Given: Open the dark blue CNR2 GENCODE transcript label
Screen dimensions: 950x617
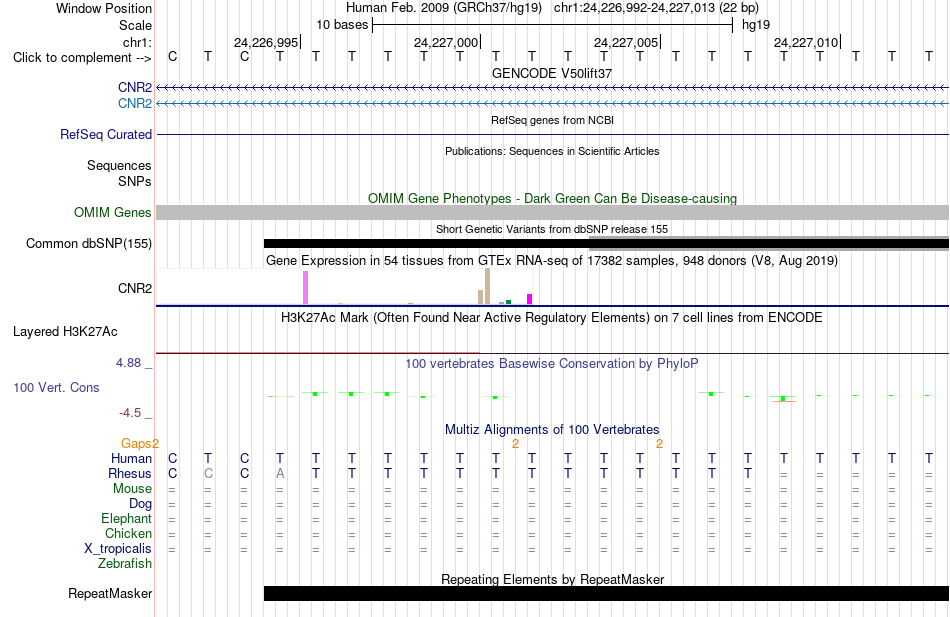Looking at the screenshot, I should coord(135,87).
